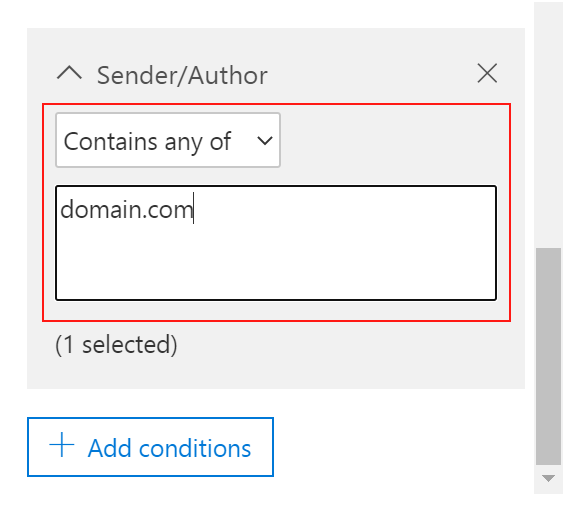Click the vertical scrollbar thumb
The height and width of the screenshot is (521, 570).
point(548,356)
